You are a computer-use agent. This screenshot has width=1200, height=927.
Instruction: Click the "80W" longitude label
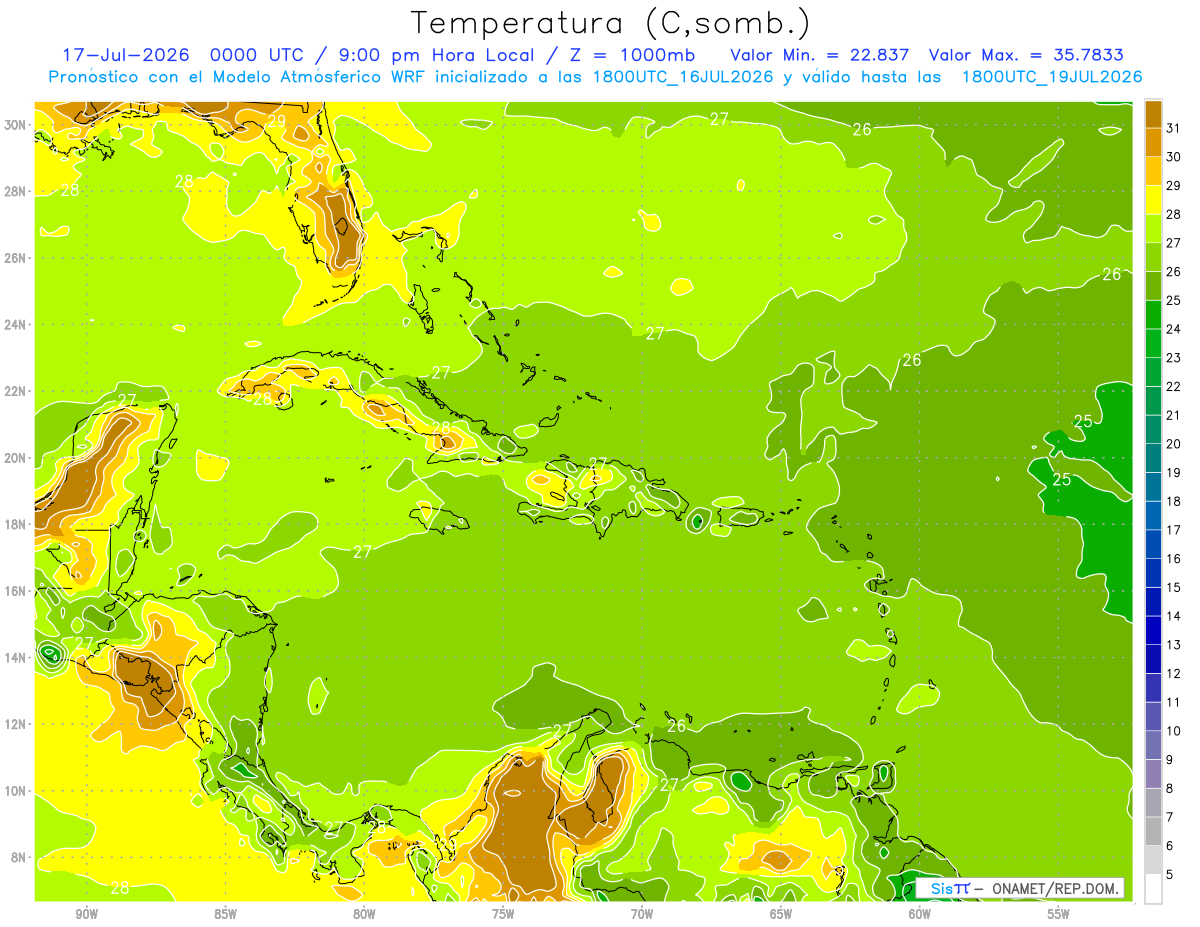[x=364, y=914]
